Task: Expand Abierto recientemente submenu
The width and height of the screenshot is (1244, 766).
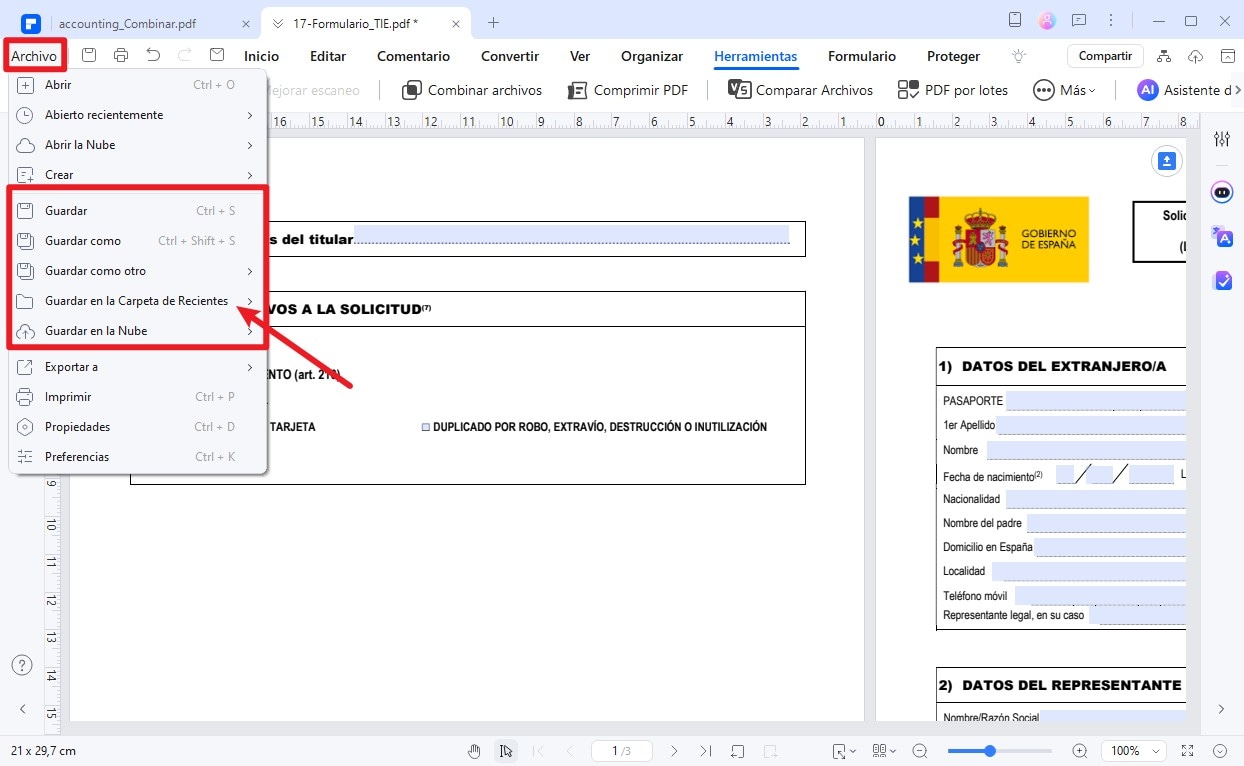Action: coord(250,115)
